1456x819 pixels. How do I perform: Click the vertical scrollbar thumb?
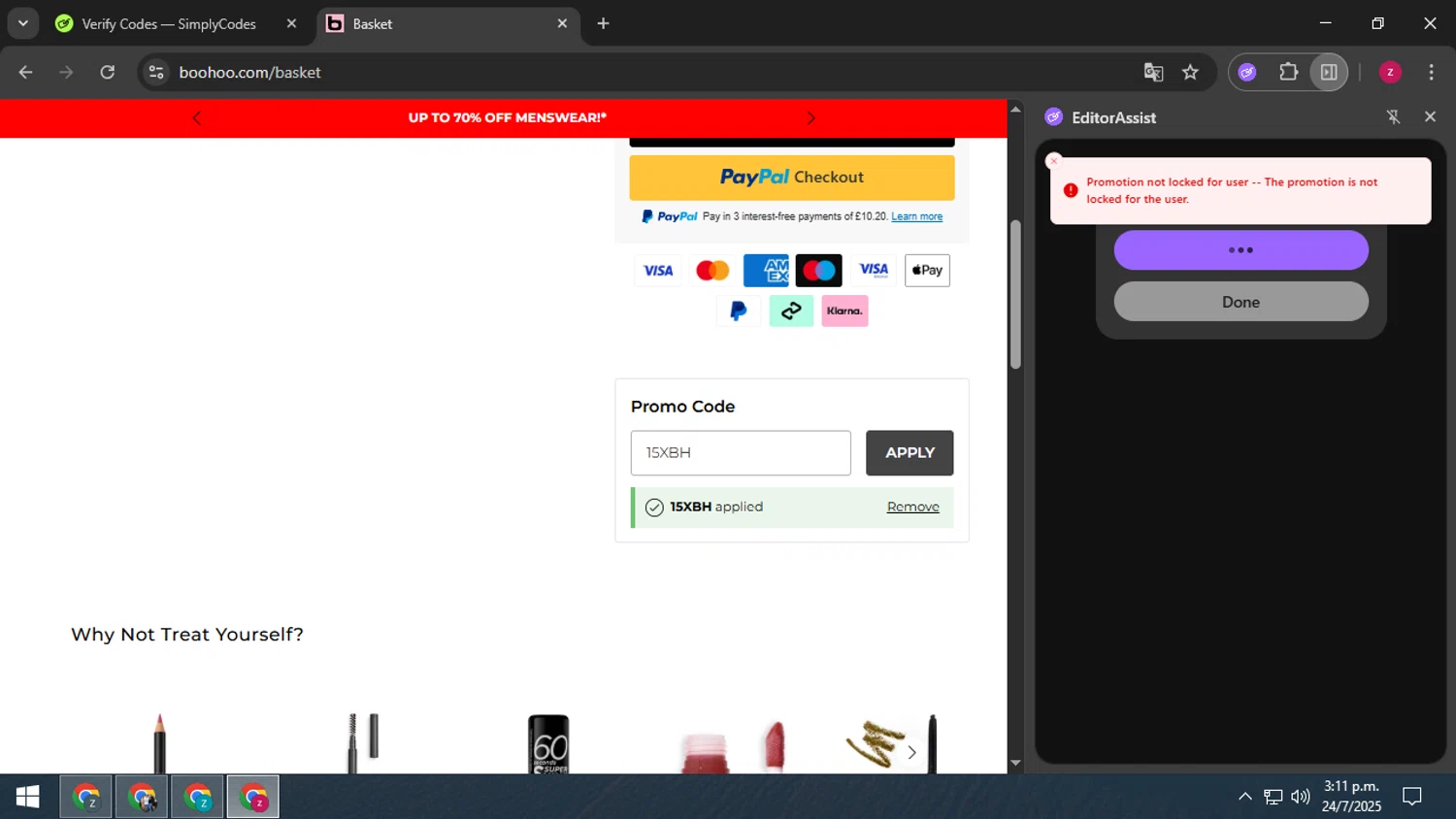[x=1015, y=294]
